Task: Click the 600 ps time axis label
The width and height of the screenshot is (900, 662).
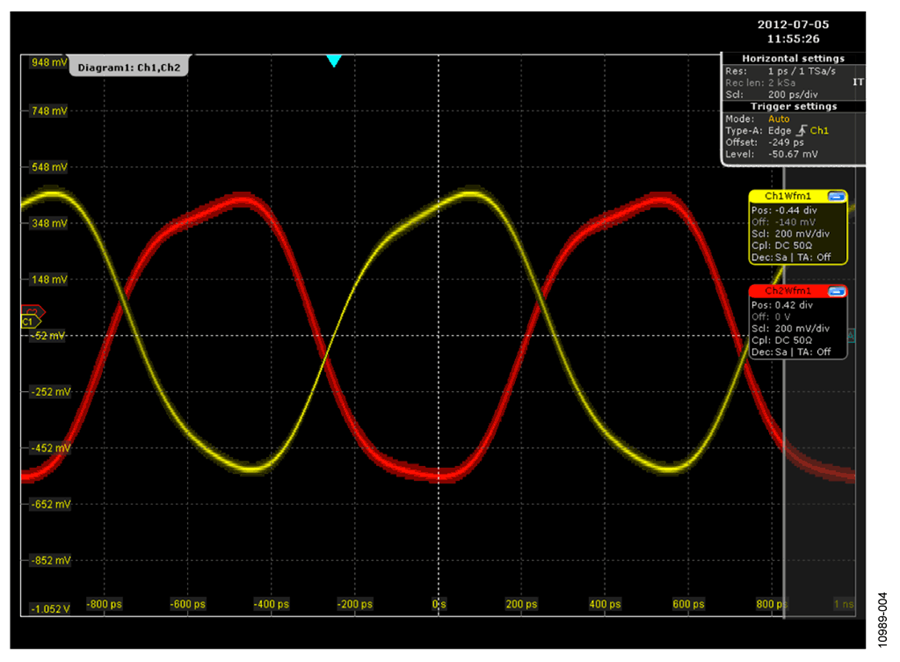Action: [688, 604]
